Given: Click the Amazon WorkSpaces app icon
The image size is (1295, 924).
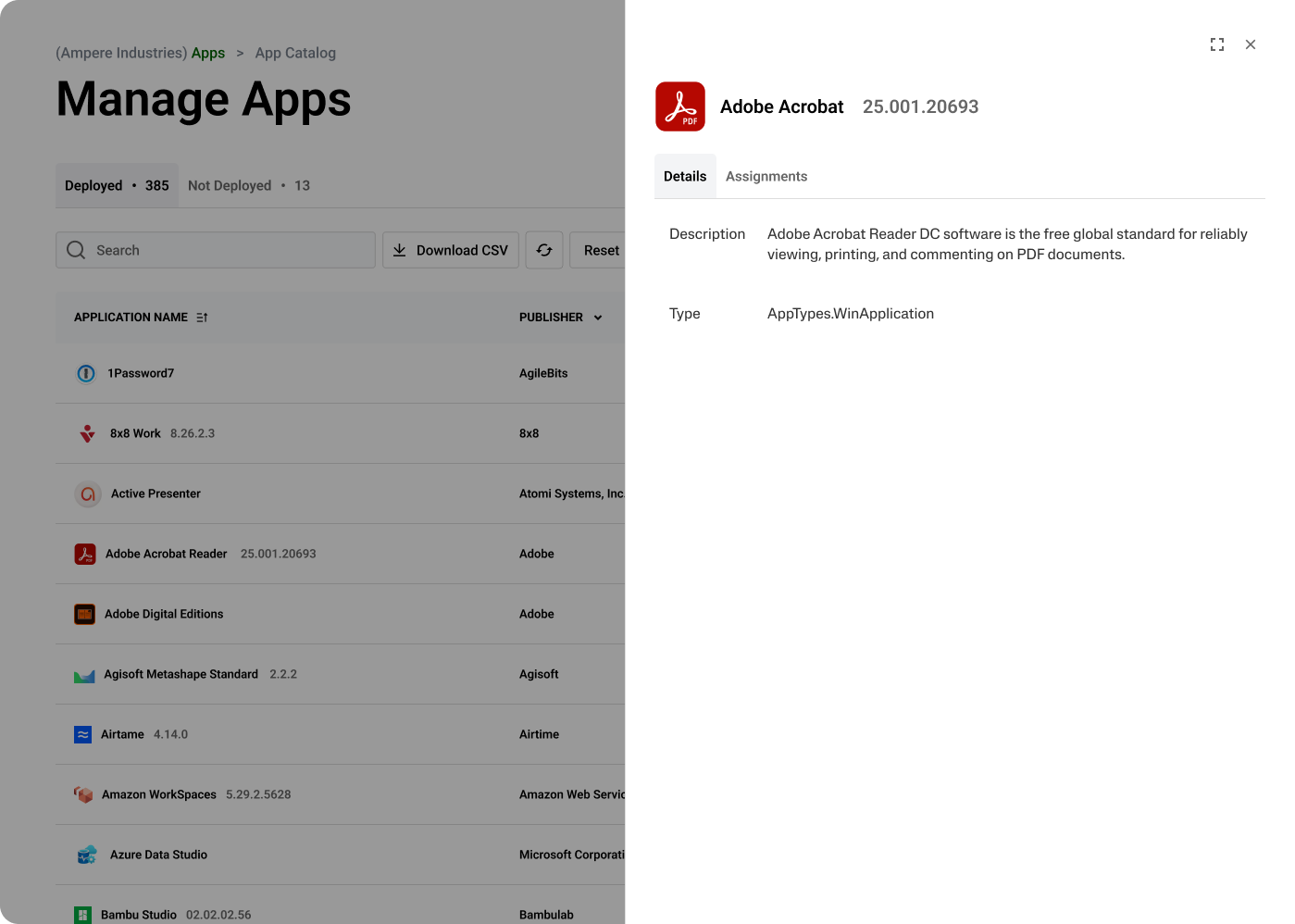Looking at the screenshot, I should (x=83, y=794).
